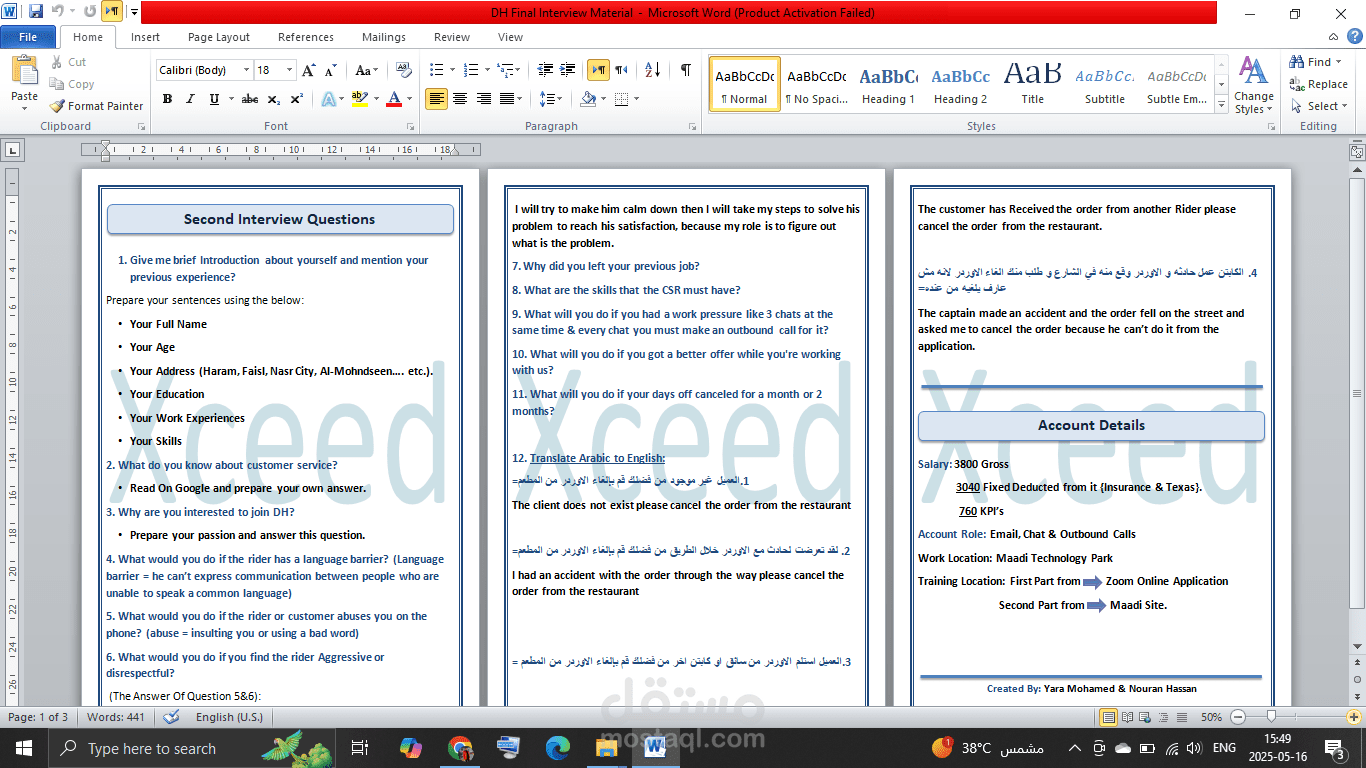Viewport: 1366px width, 768px height.
Task: Open the Mailings tab
Action: 384,37
